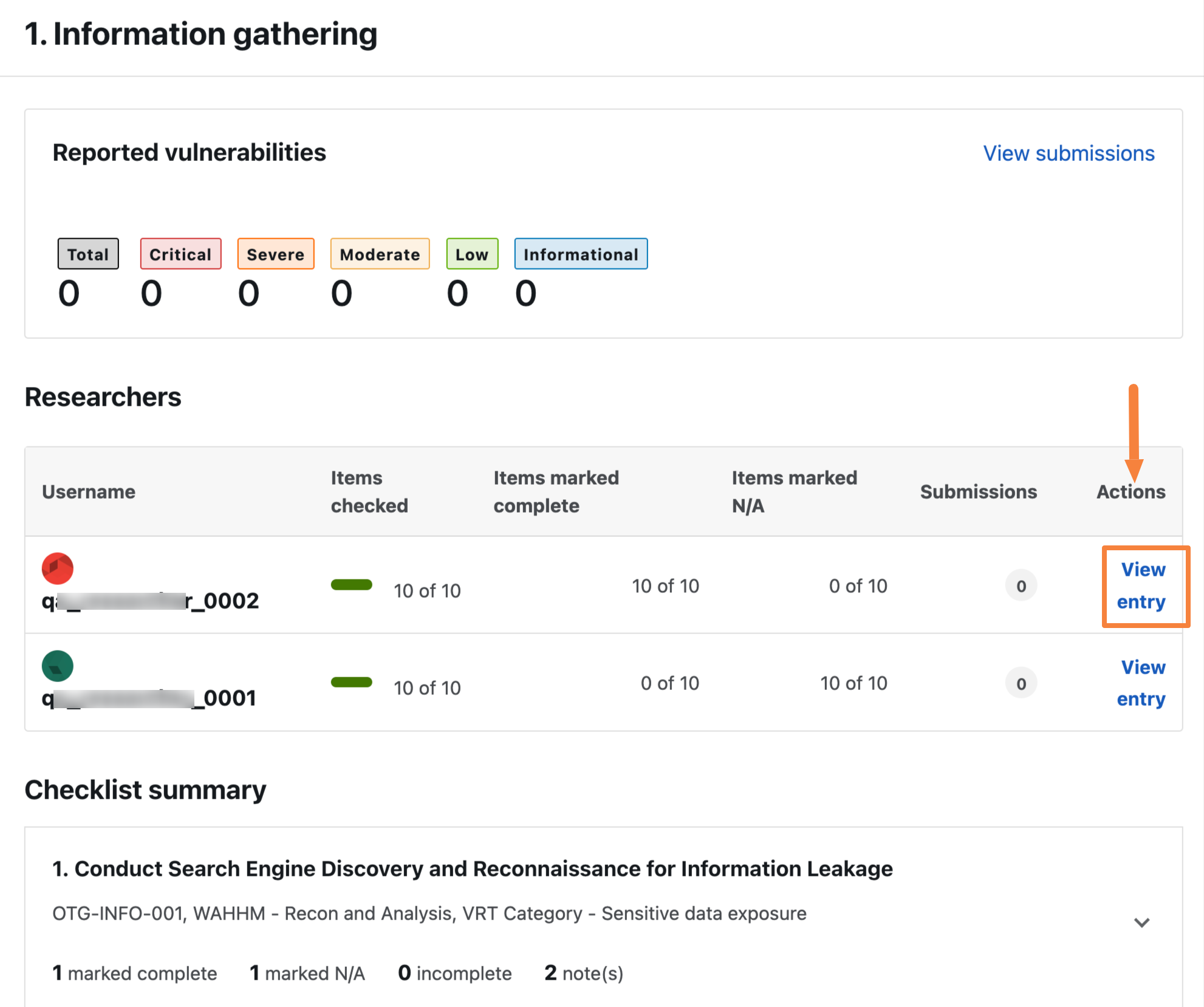The width and height of the screenshot is (1204, 1007).
Task: Click the username ending in _0001
Action: (149, 698)
